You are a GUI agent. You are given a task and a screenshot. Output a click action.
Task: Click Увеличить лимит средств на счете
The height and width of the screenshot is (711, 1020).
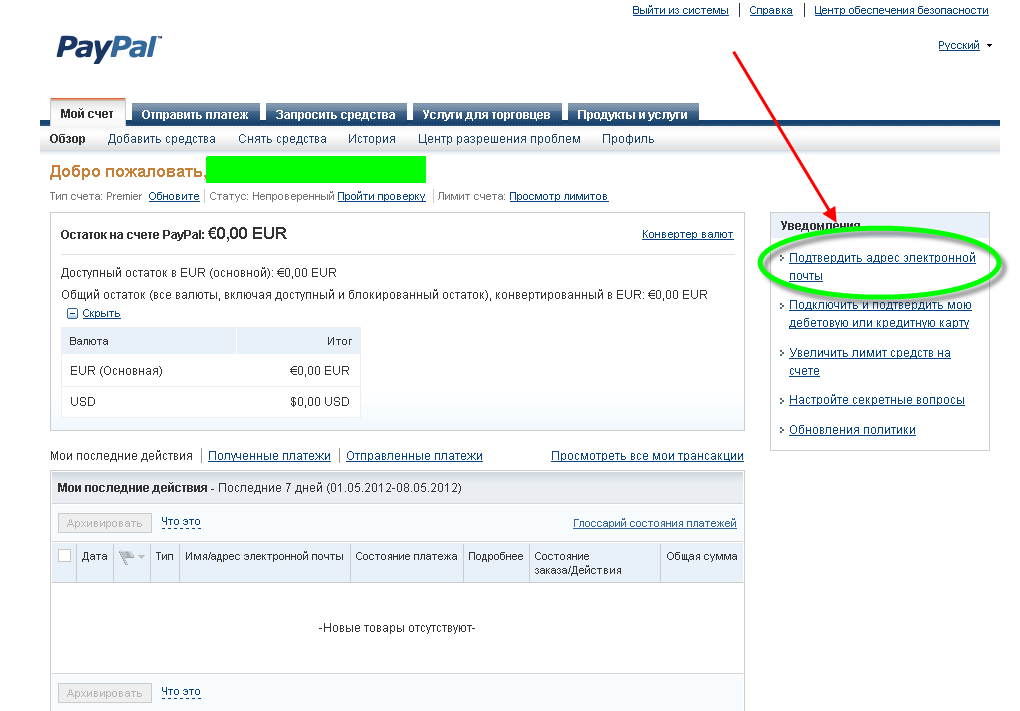pyautogui.click(x=870, y=362)
